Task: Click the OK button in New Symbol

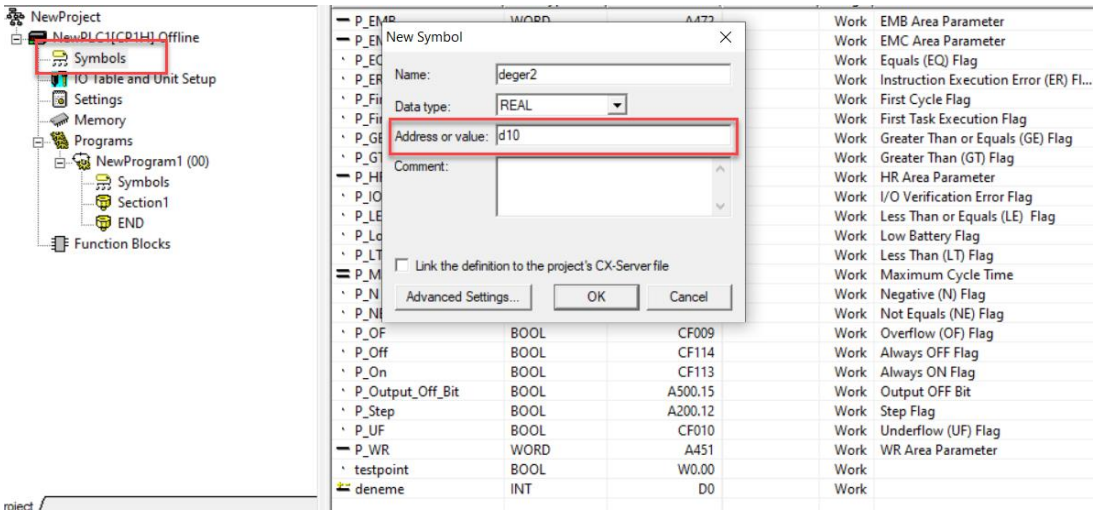Action: pos(595,297)
